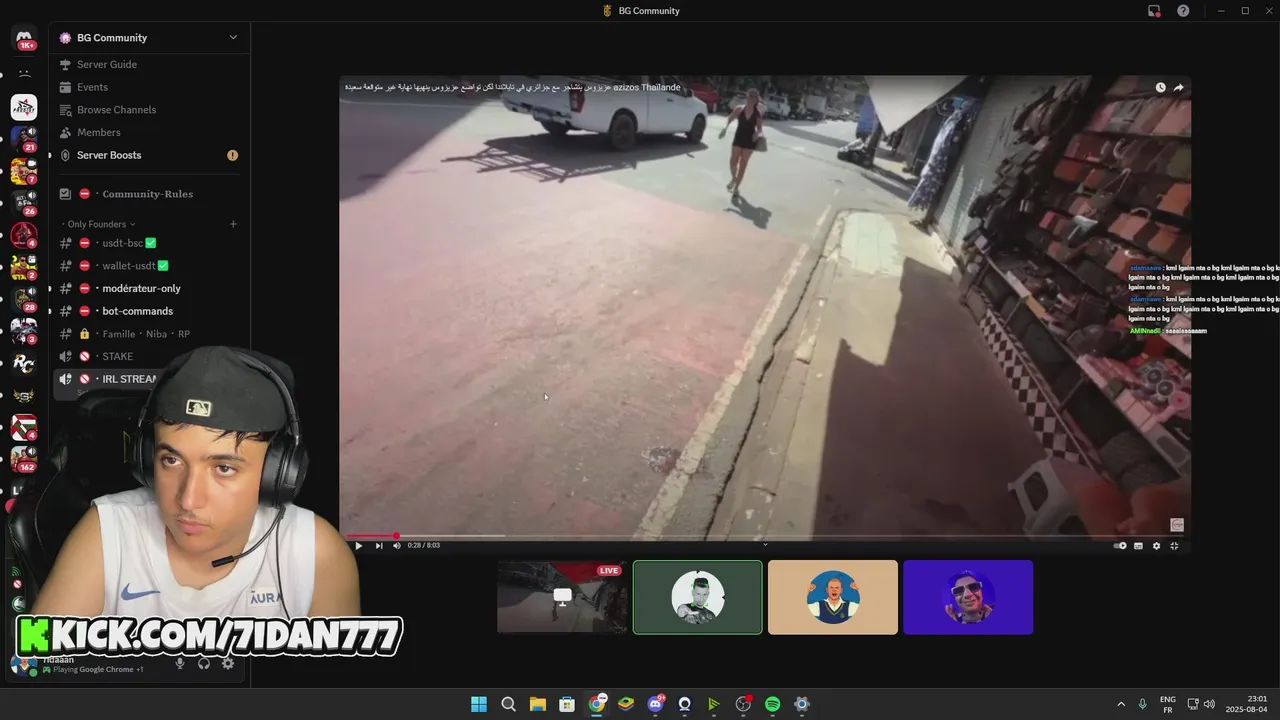1280x720 pixels.
Task: Open system volume from tray
Action: [x=1209, y=704]
